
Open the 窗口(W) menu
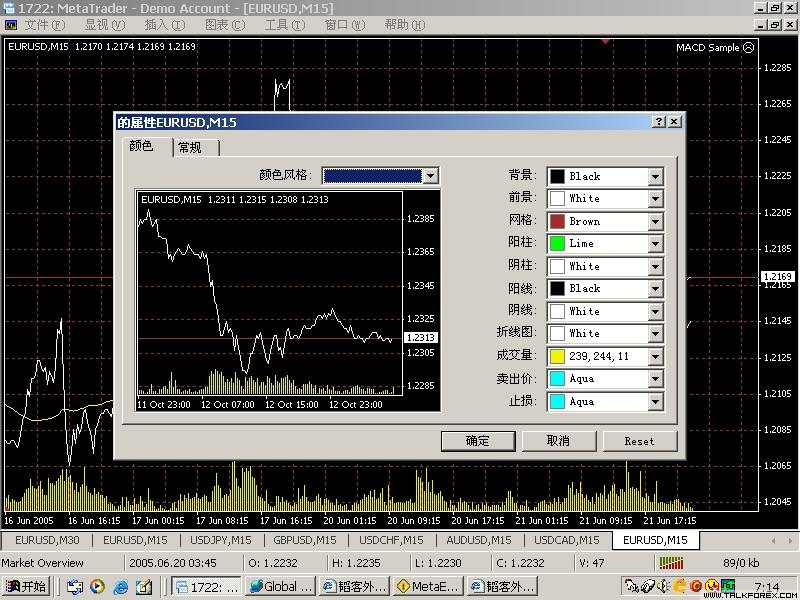(345, 24)
